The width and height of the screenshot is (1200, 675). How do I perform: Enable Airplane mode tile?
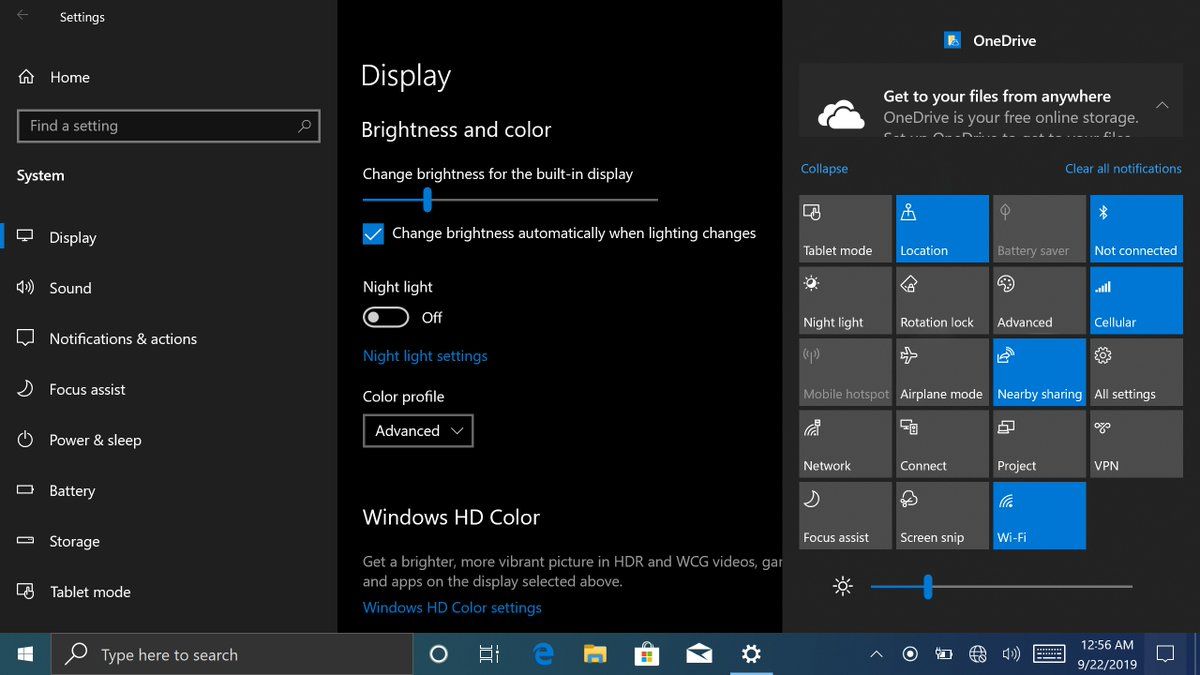tap(942, 373)
